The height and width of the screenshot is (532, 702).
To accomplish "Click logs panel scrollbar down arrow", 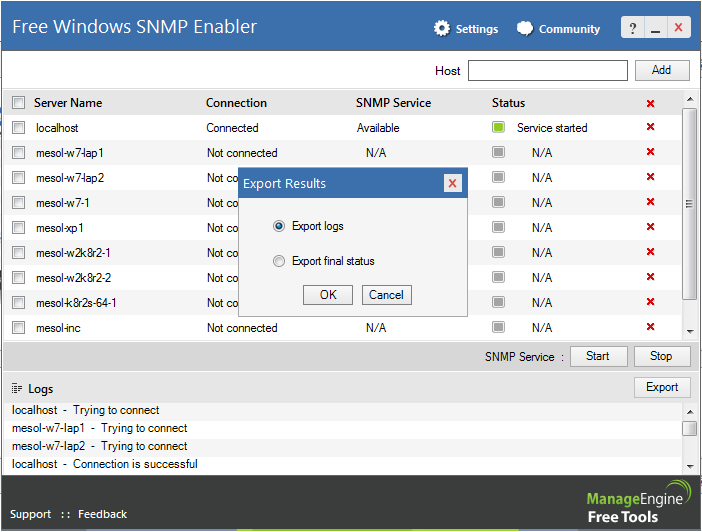I will coord(690,467).
